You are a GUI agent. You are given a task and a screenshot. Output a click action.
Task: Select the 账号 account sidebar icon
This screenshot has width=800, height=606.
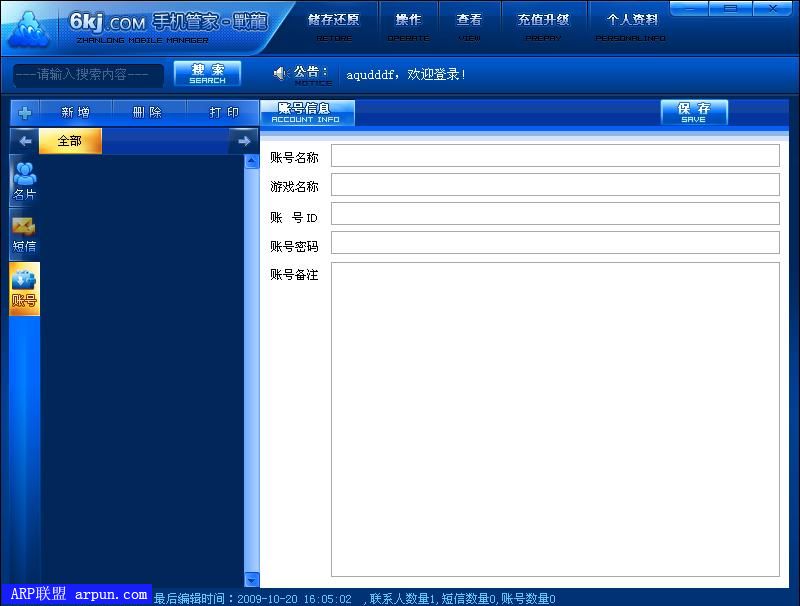tap(25, 289)
